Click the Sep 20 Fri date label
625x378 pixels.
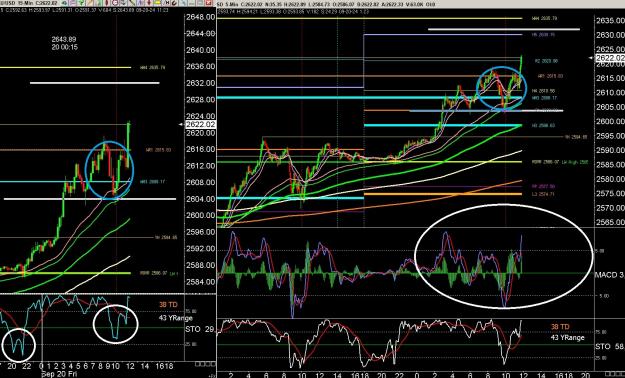point(59,374)
